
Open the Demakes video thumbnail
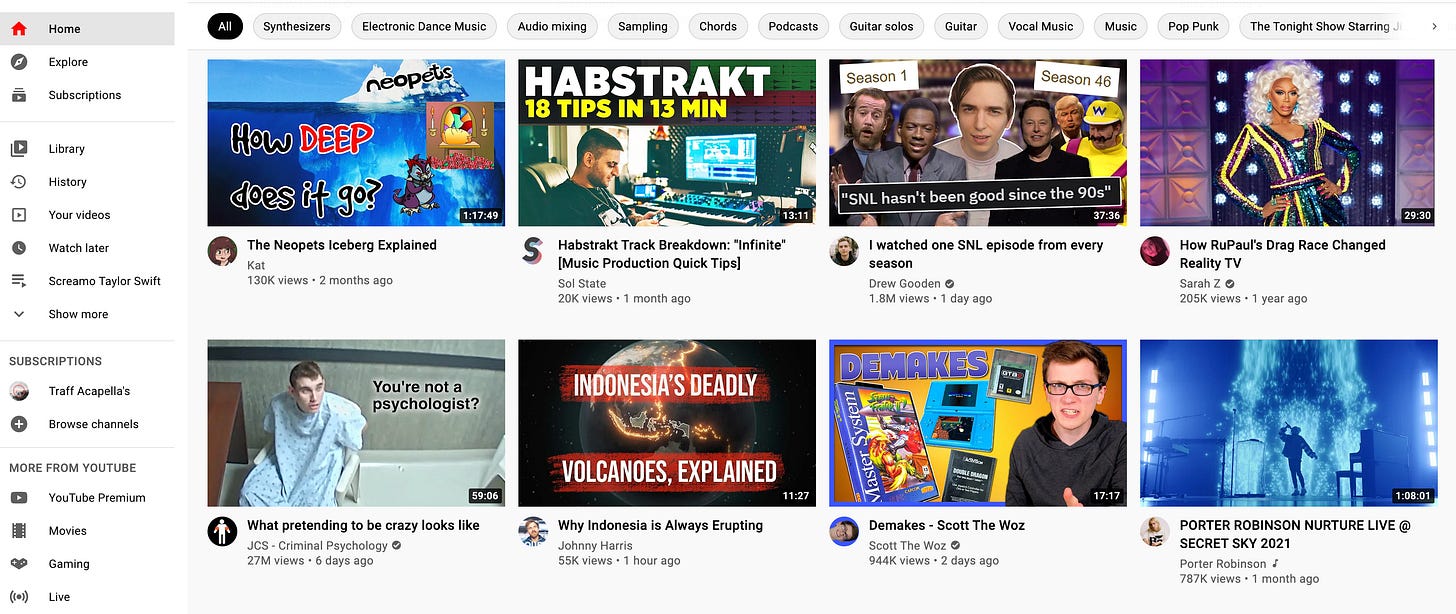pyautogui.click(x=978, y=423)
